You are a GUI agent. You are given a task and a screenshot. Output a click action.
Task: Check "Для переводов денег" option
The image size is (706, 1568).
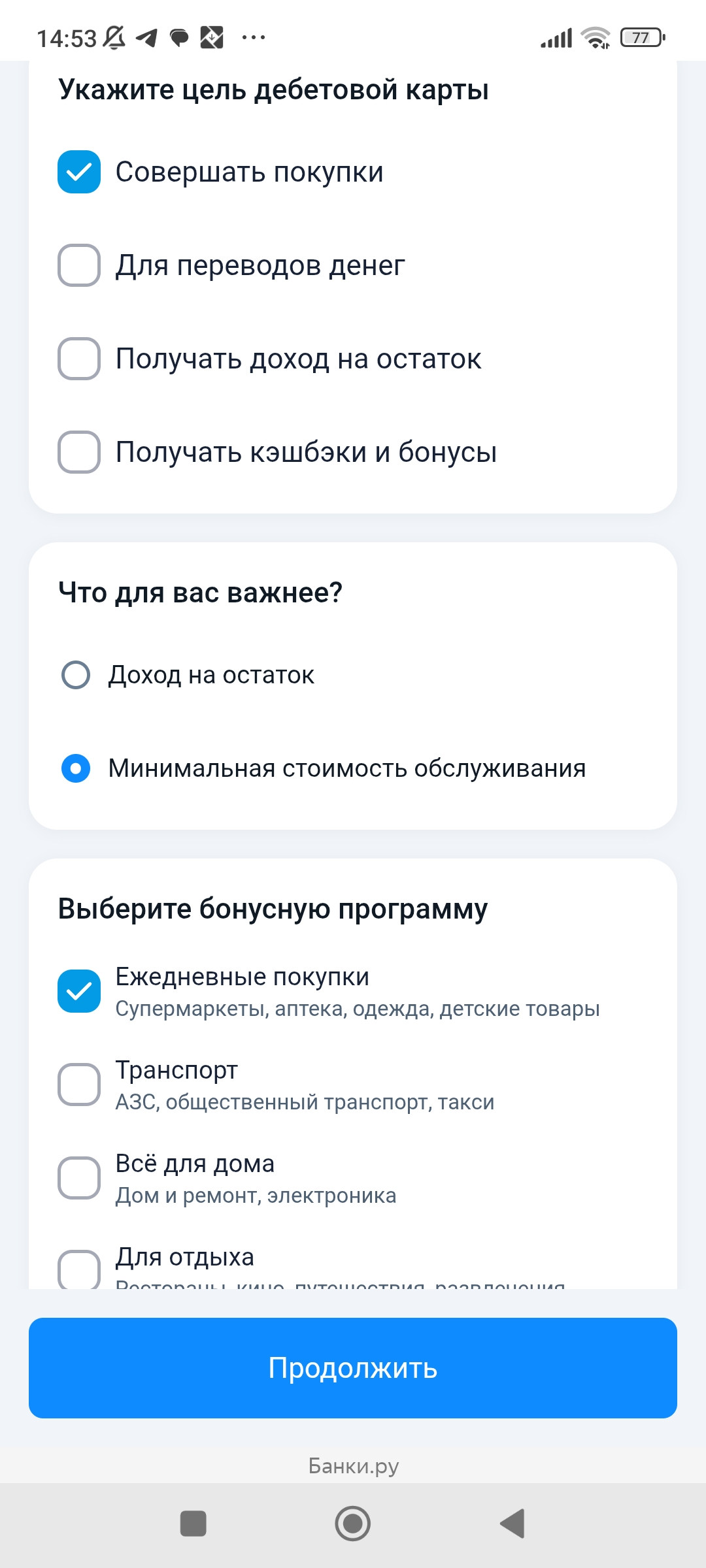[x=79, y=265]
